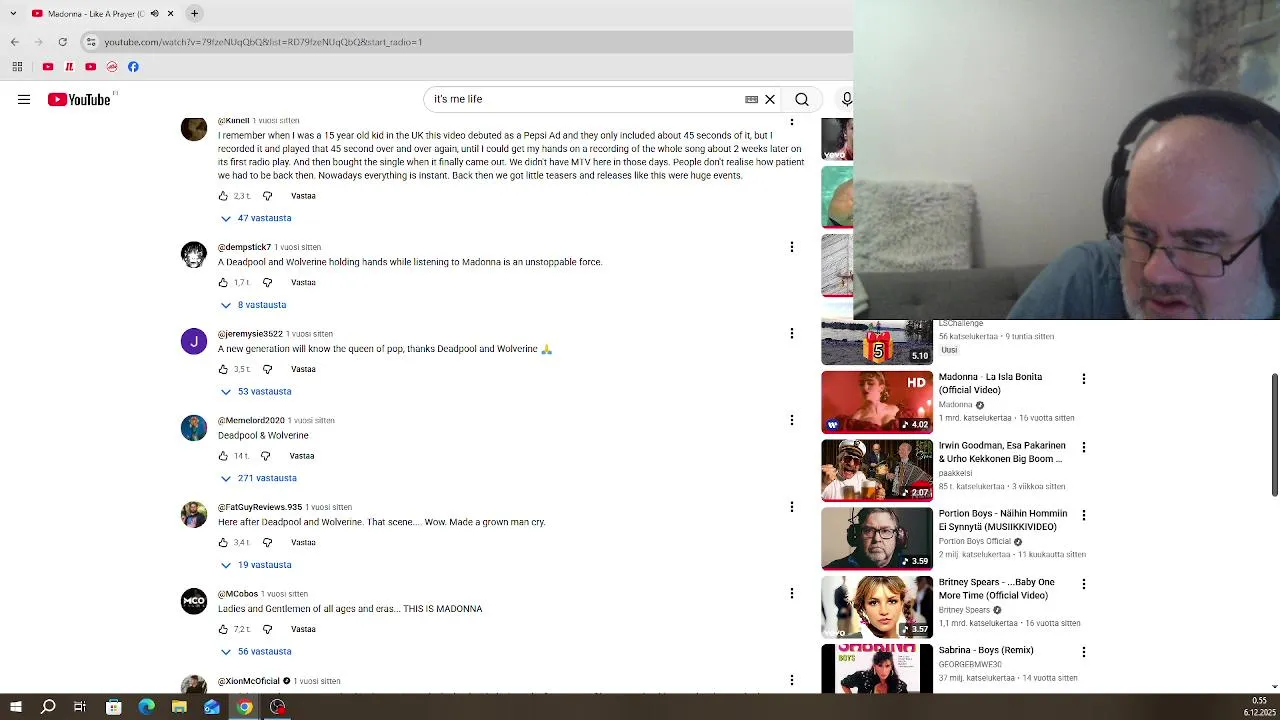Screen dimensions: 1280x720
Task: Open more options for Sabrina Boys Remix video
Action: [x=1084, y=652]
